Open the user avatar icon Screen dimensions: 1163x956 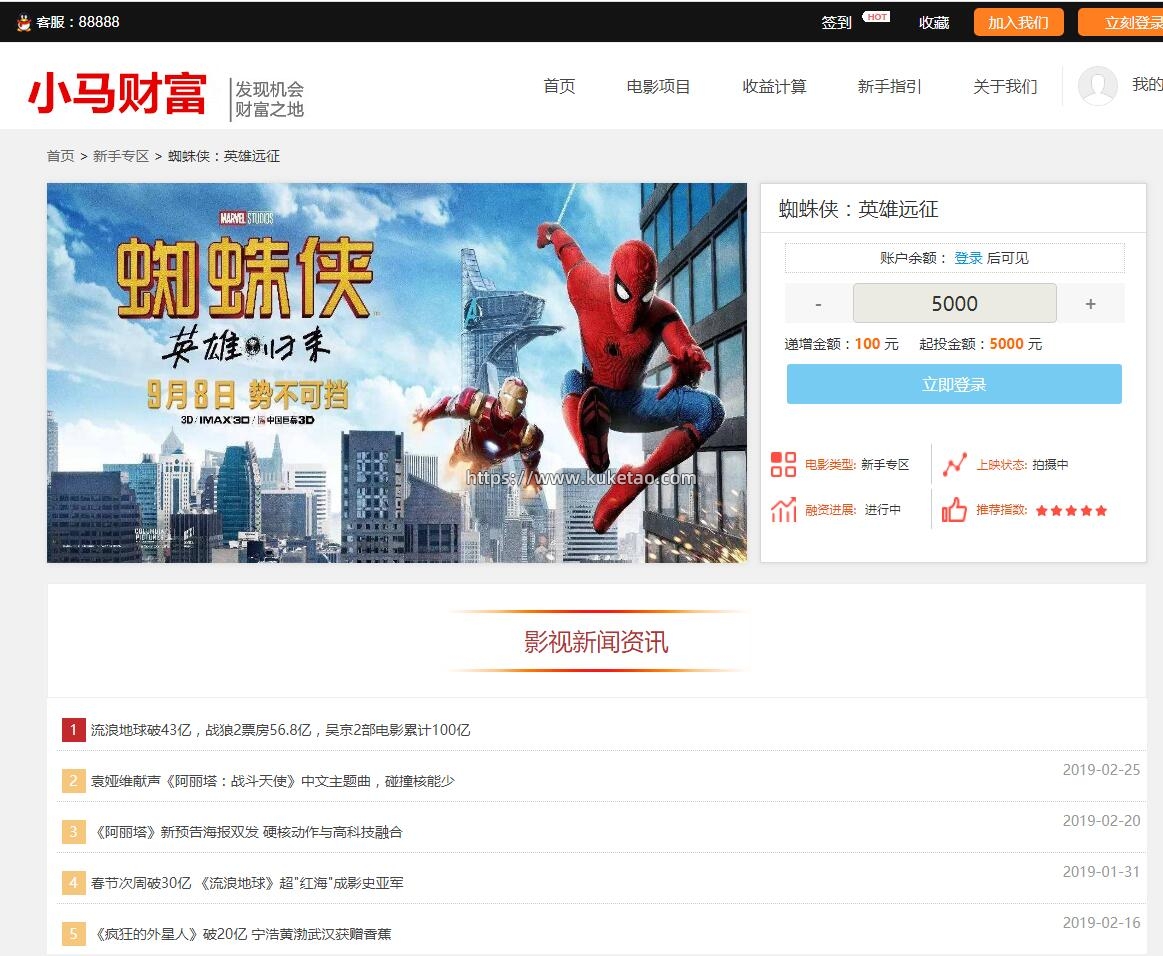[x=1098, y=85]
